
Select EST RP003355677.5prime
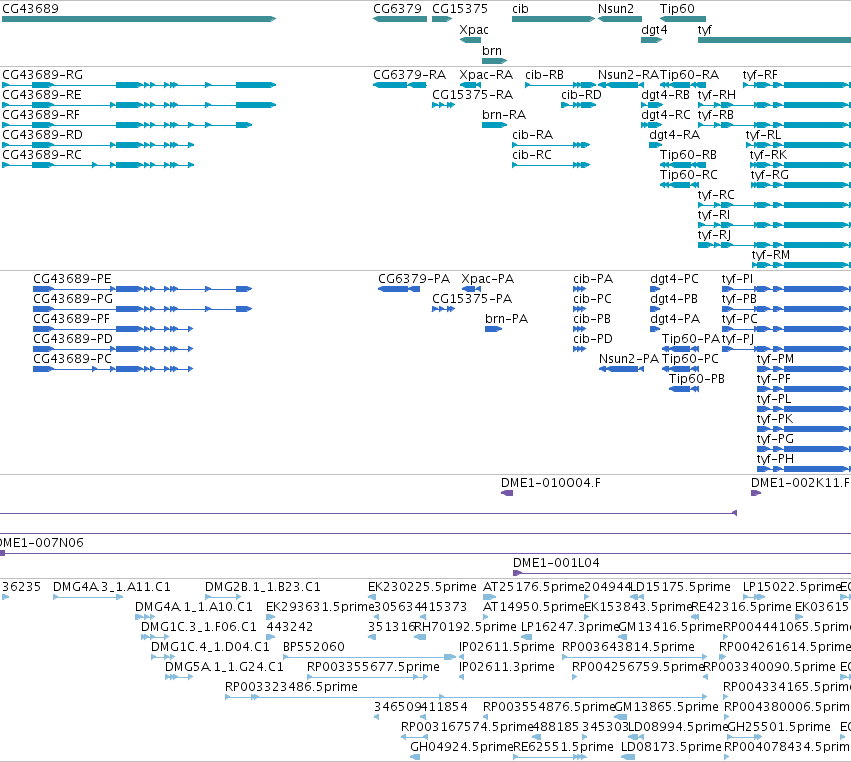[x=367, y=677]
